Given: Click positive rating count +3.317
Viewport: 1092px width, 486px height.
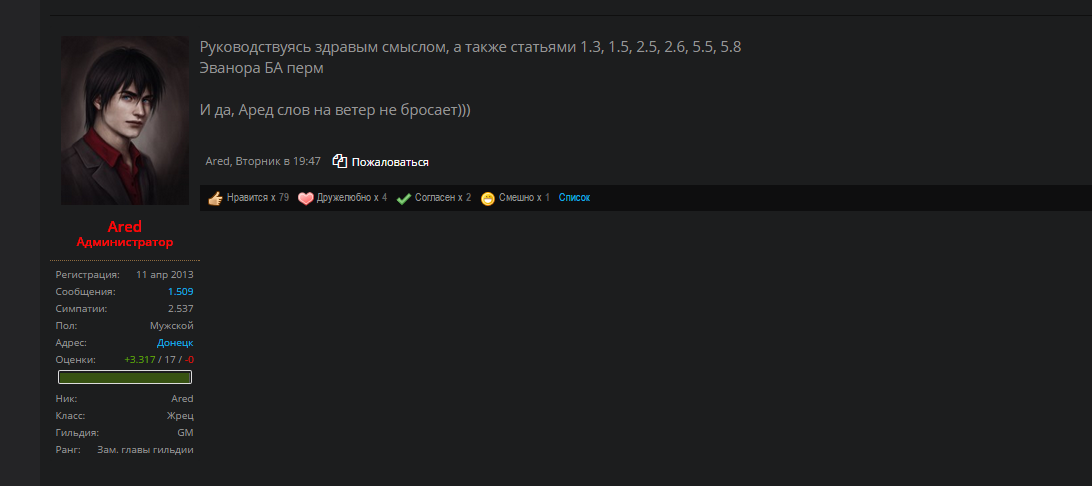Looking at the screenshot, I should point(139,359).
